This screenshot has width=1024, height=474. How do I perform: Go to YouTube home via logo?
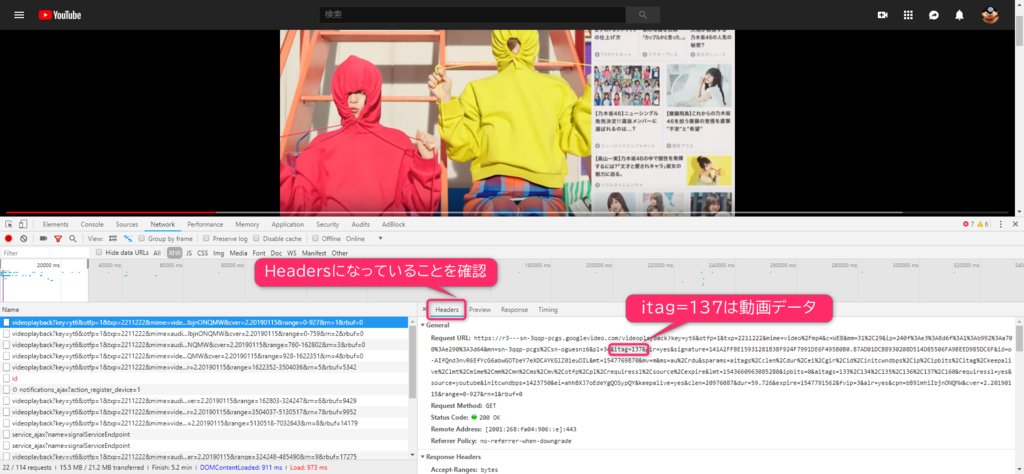pyautogui.click(x=59, y=14)
